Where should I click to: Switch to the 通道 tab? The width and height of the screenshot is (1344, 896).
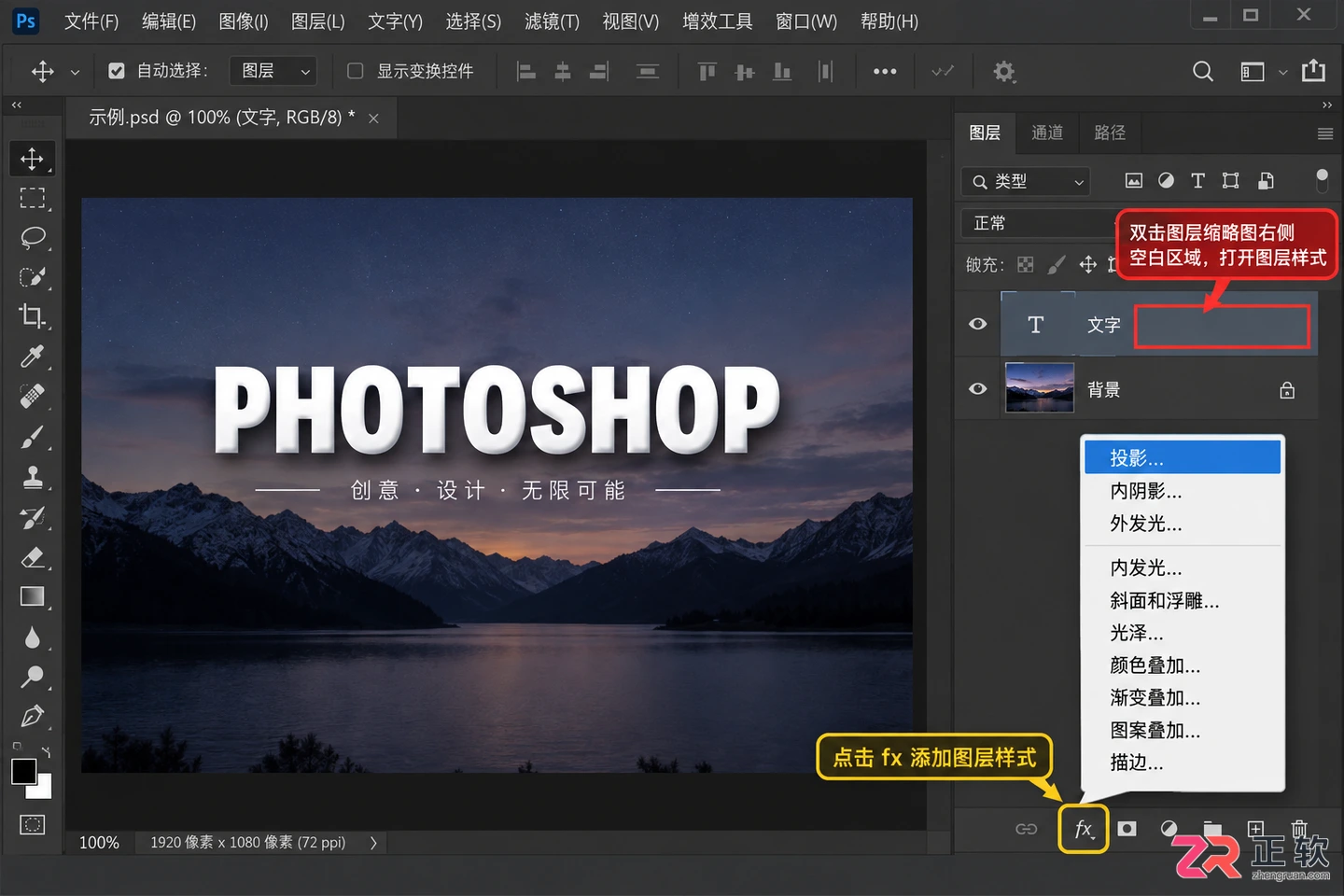(x=1047, y=133)
